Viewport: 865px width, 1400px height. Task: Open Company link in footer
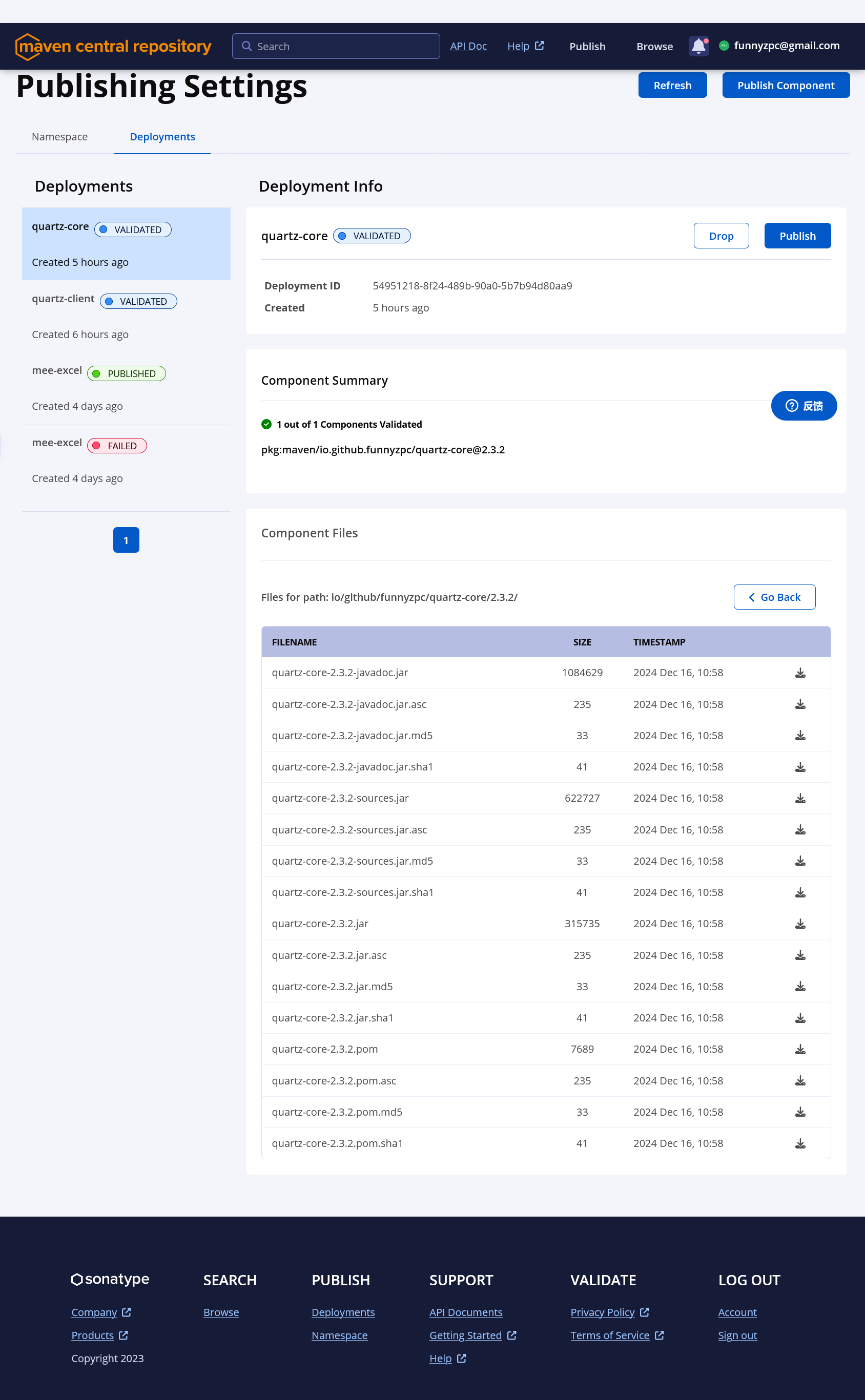101,1312
